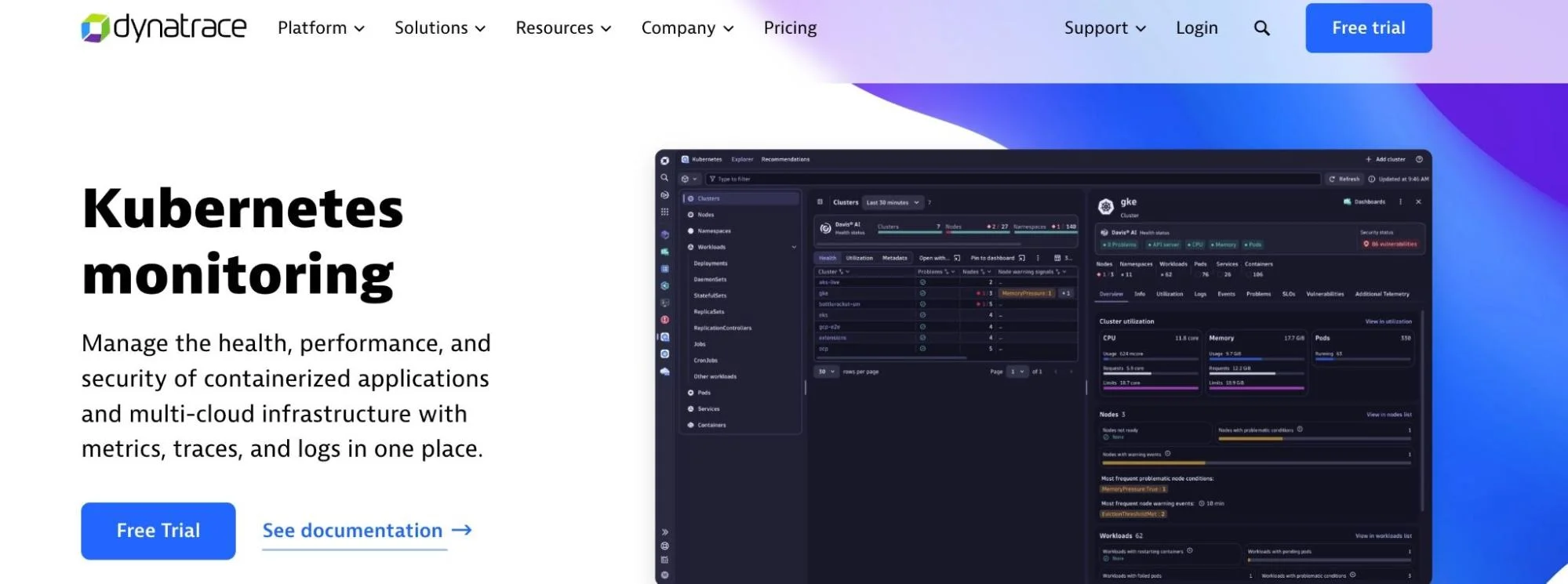The height and width of the screenshot is (584, 1568).
Task: Click the red problems icon in dashboard sidebar
Action: pyautogui.click(x=664, y=320)
